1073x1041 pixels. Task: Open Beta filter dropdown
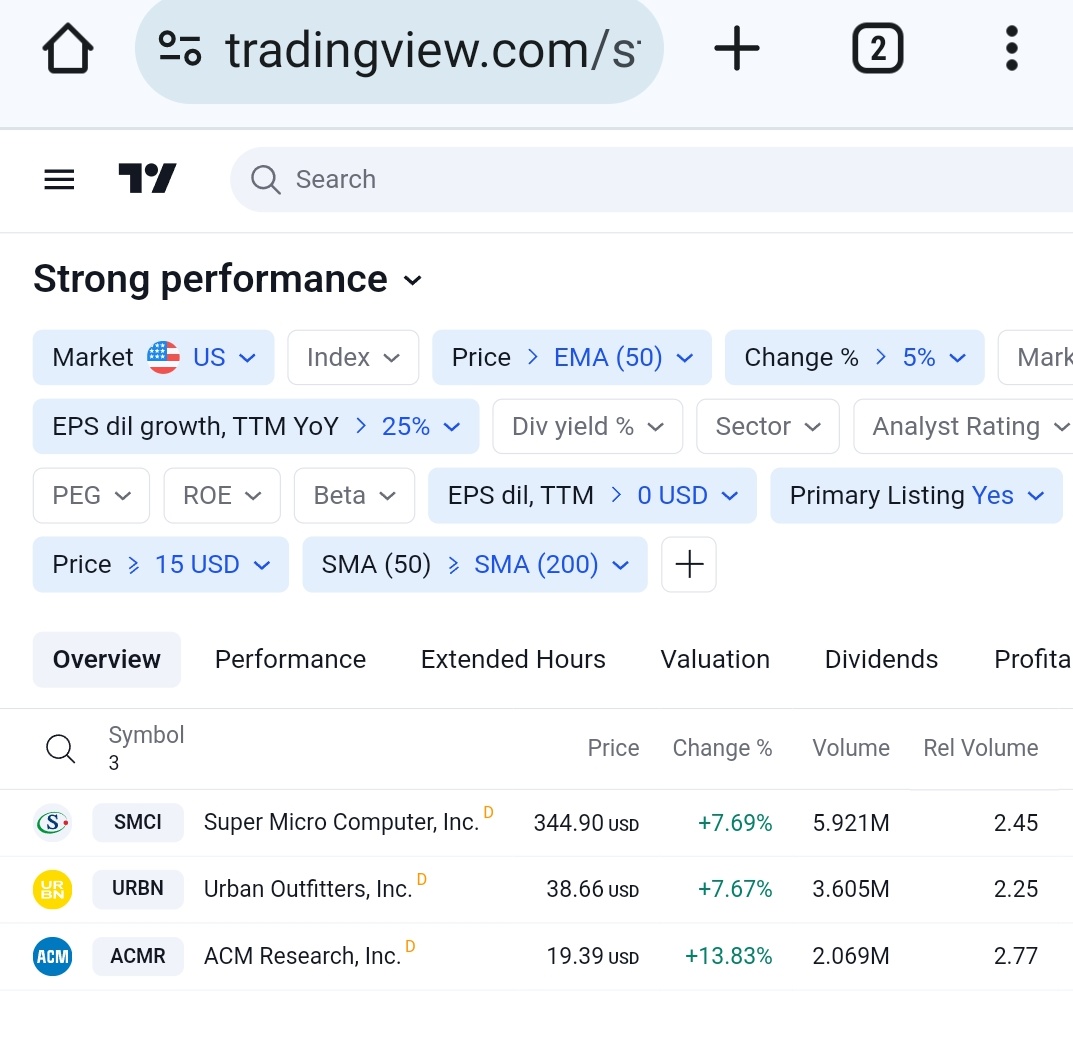pos(354,496)
